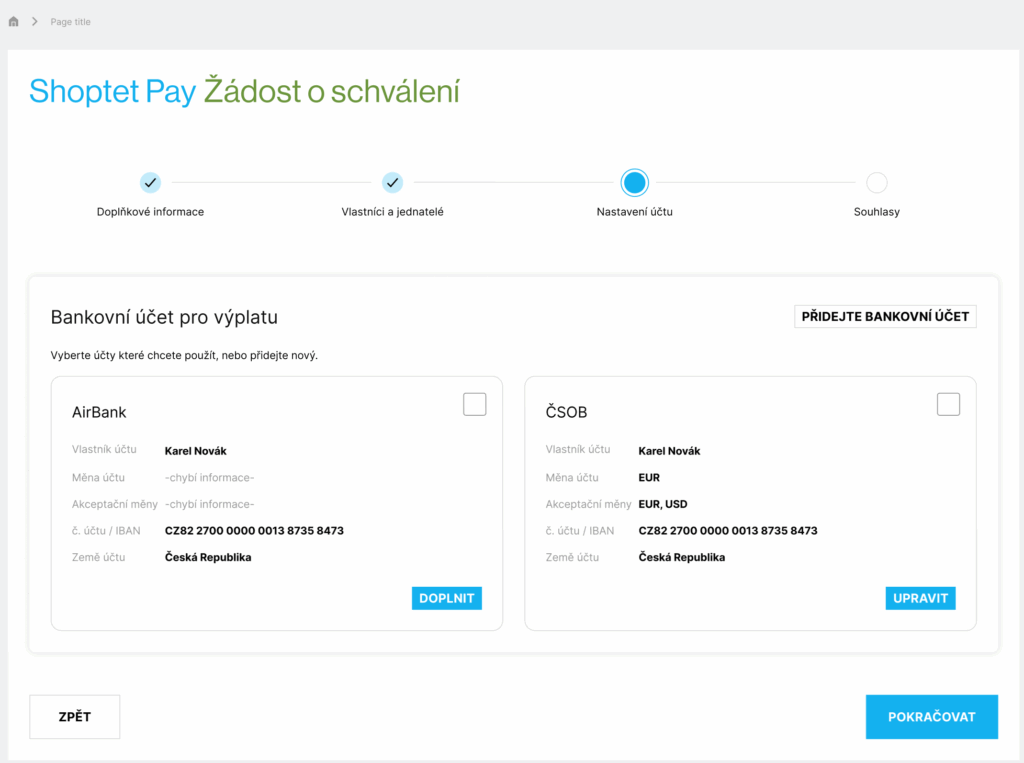Select the active Nastavení účtu step circle
The height and width of the screenshot is (763, 1024).
(x=634, y=182)
